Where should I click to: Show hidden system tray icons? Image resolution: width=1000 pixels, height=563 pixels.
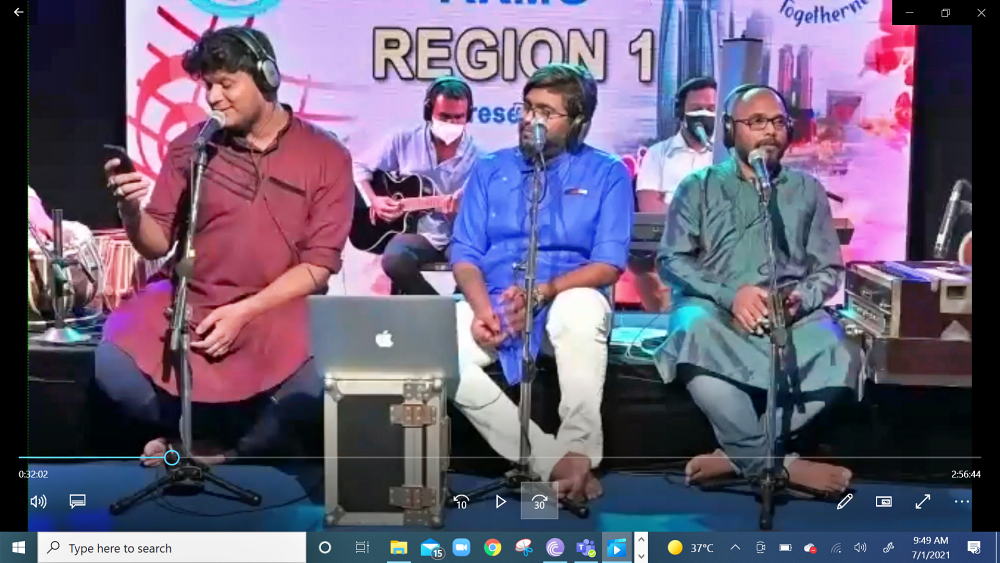click(x=735, y=548)
